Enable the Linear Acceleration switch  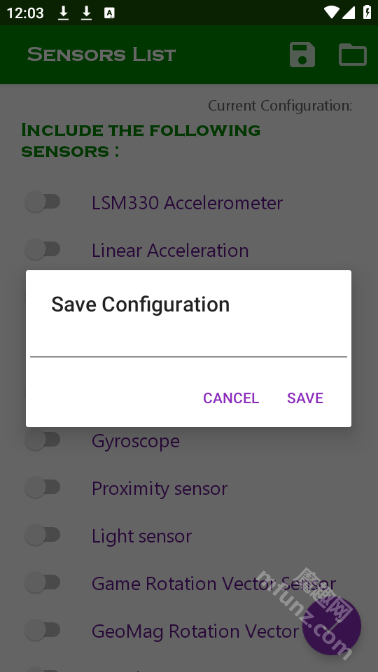pos(42,249)
